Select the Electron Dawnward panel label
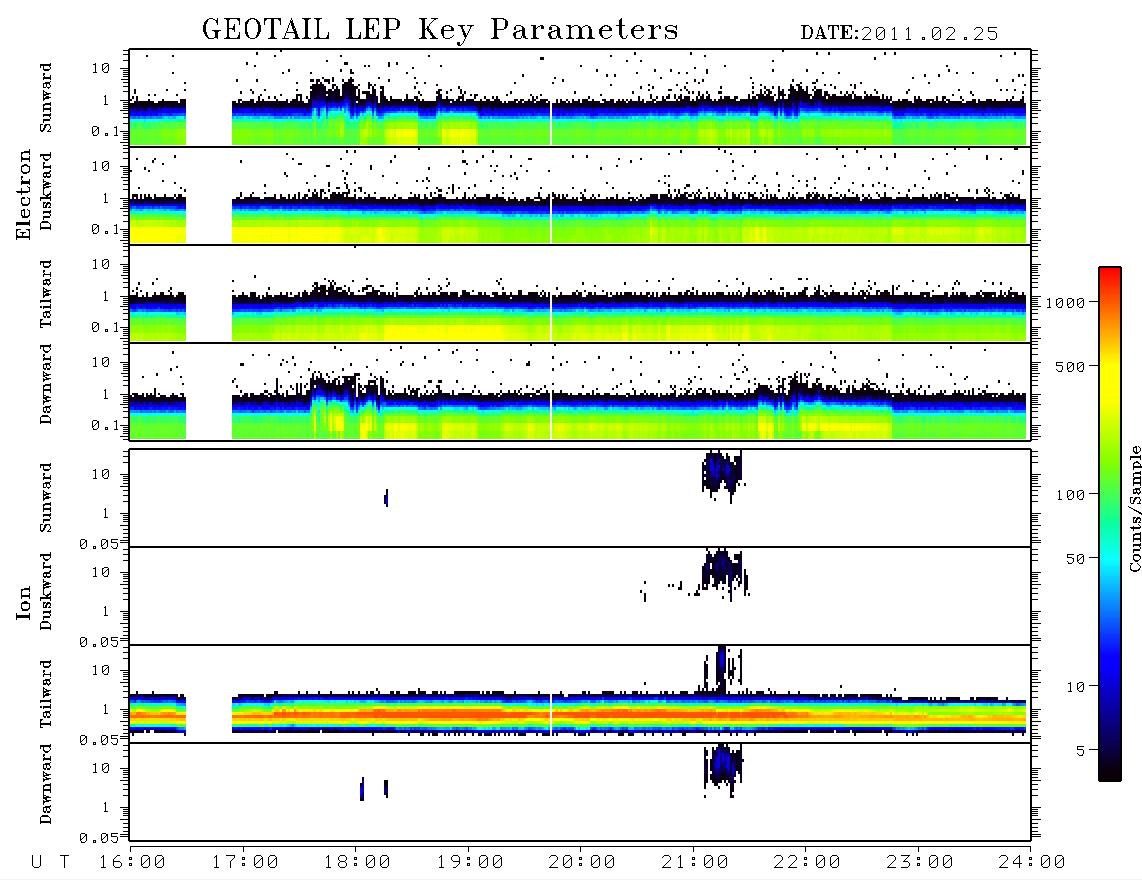This screenshot has width=1142, height=880. [x=46, y=384]
